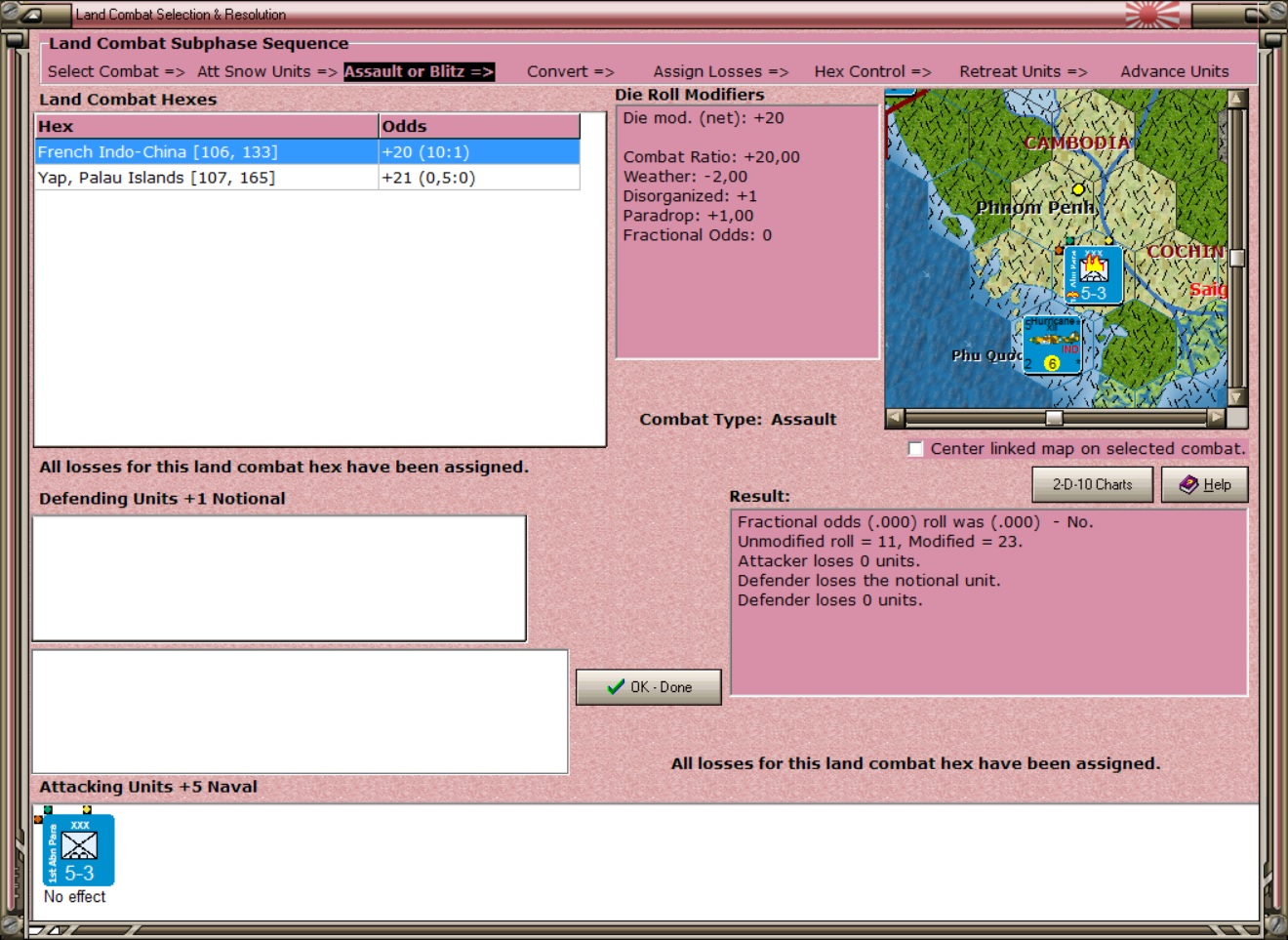Click the Combat Ratio: +20,00 modifier line

(711, 157)
